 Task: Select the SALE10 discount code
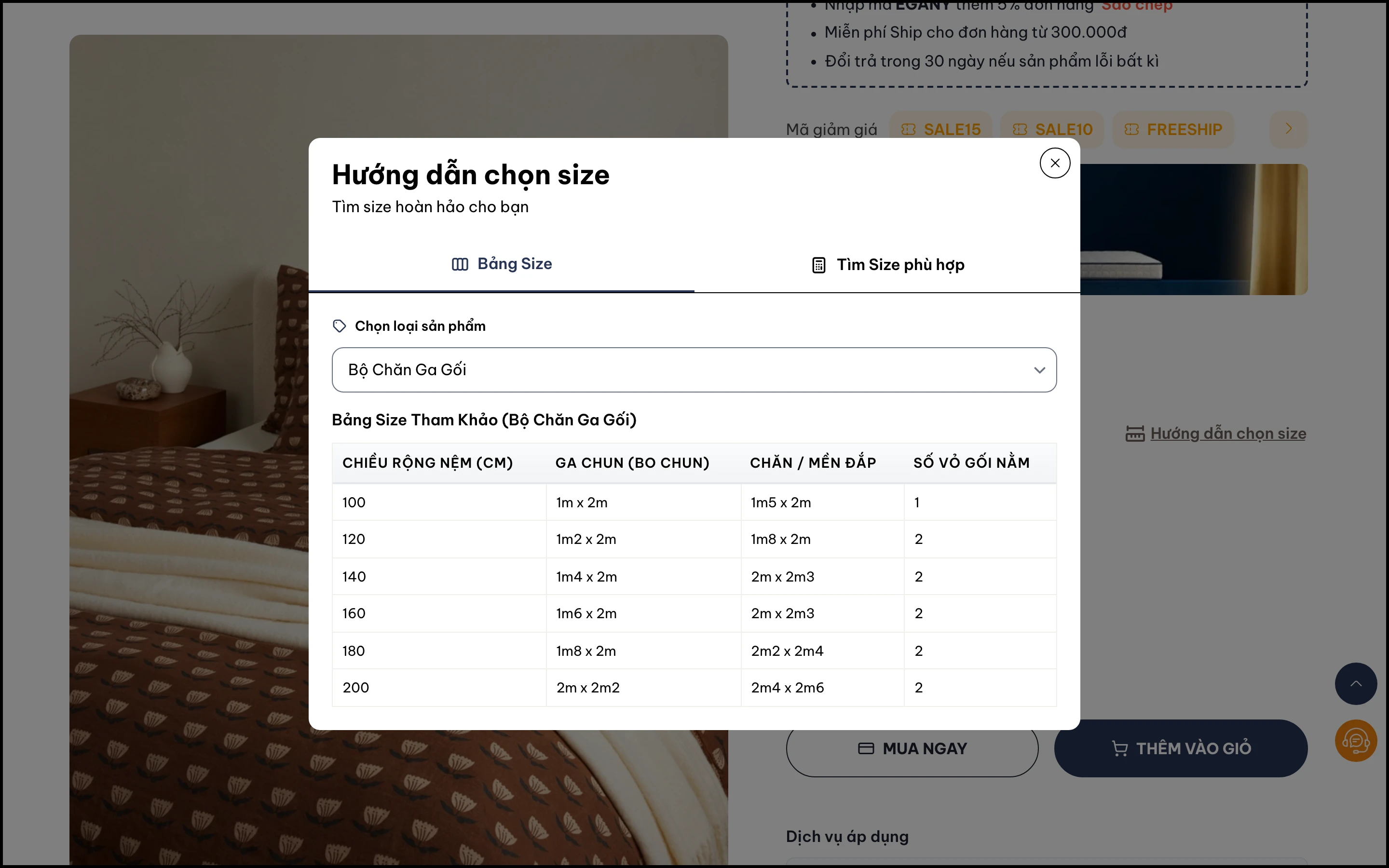tap(1052, 130)
